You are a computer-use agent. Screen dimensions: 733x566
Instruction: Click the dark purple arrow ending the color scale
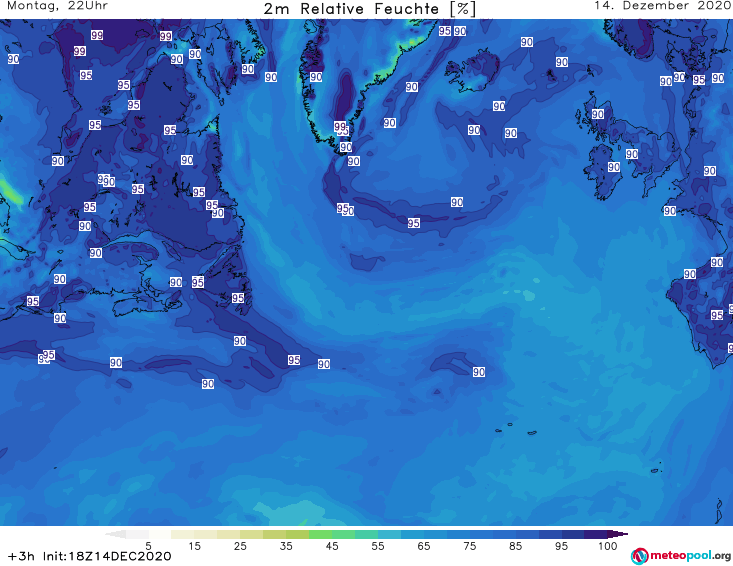point(620,534)
